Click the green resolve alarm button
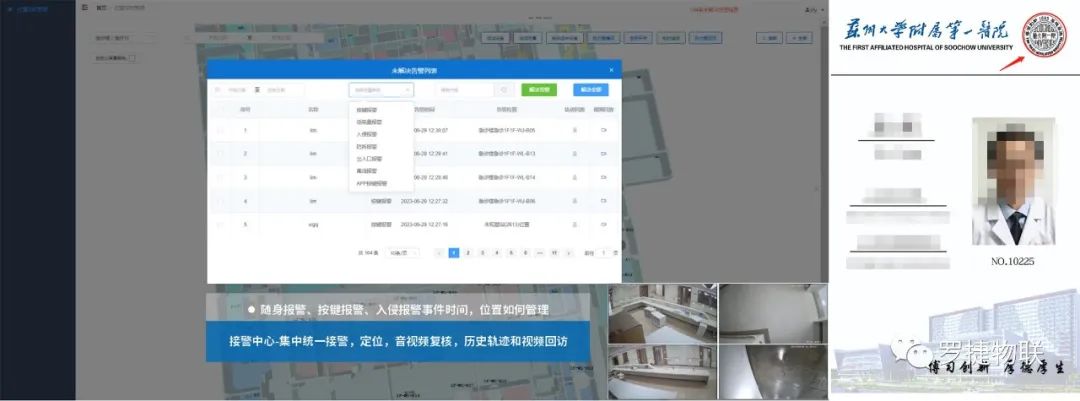The image size is (1080, 401). (x=538, y=89)
